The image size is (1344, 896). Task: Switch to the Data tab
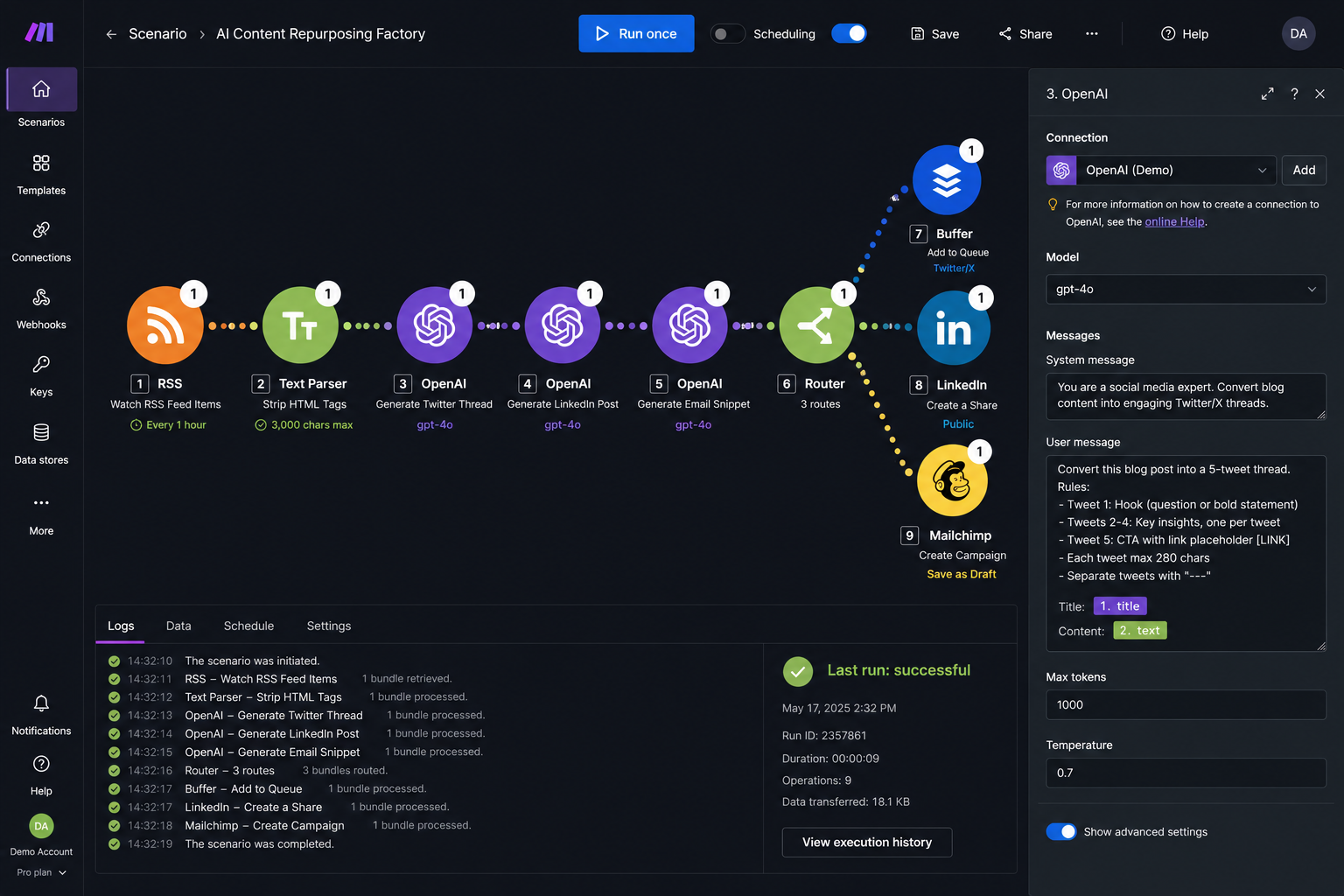[178, 626]
